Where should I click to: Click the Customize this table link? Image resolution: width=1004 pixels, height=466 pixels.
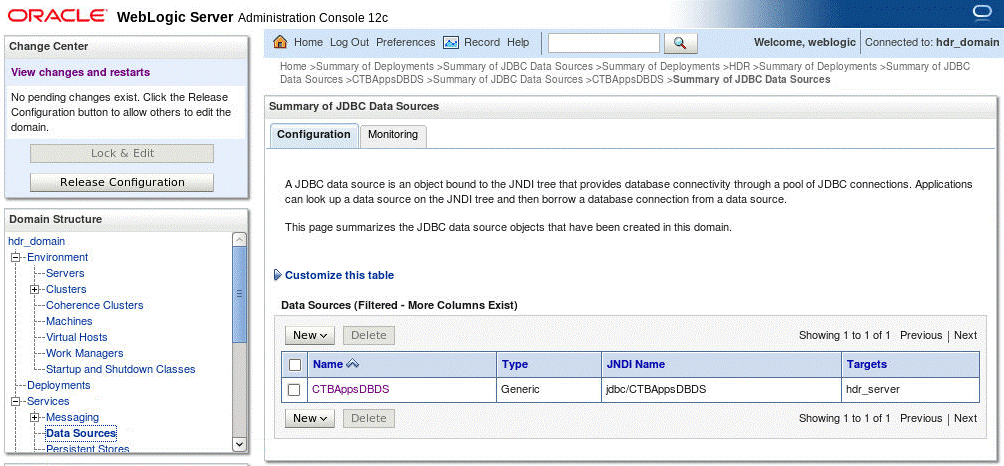point(339,275)
